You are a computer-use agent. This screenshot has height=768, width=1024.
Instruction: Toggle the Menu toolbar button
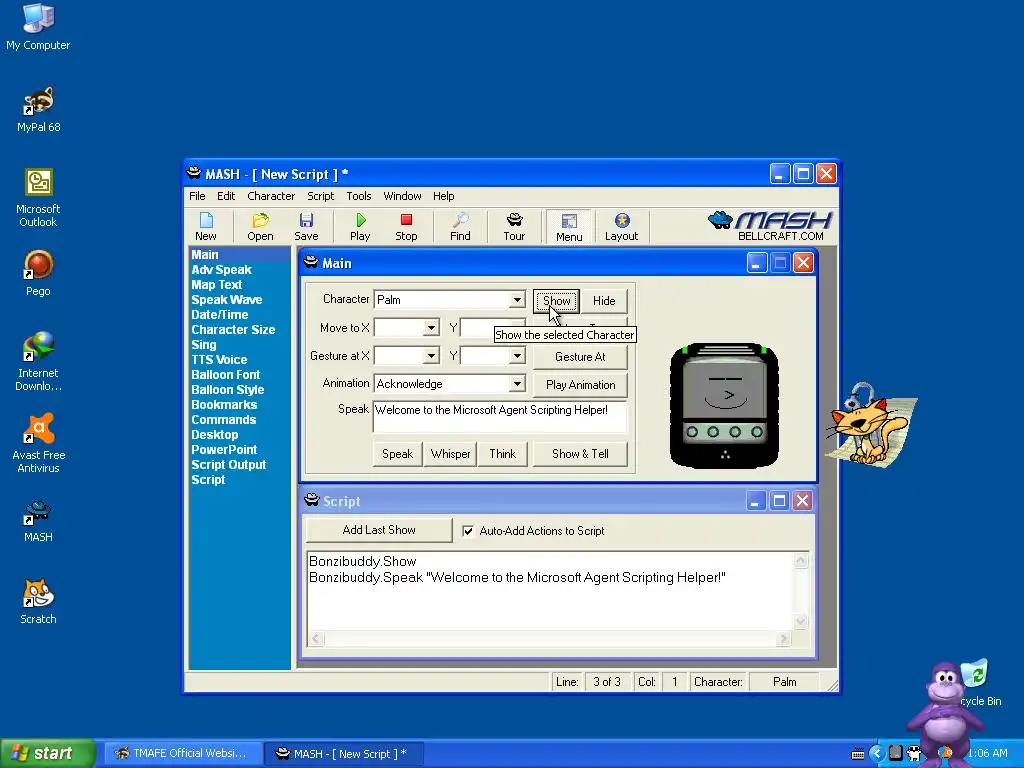point(569,227)
